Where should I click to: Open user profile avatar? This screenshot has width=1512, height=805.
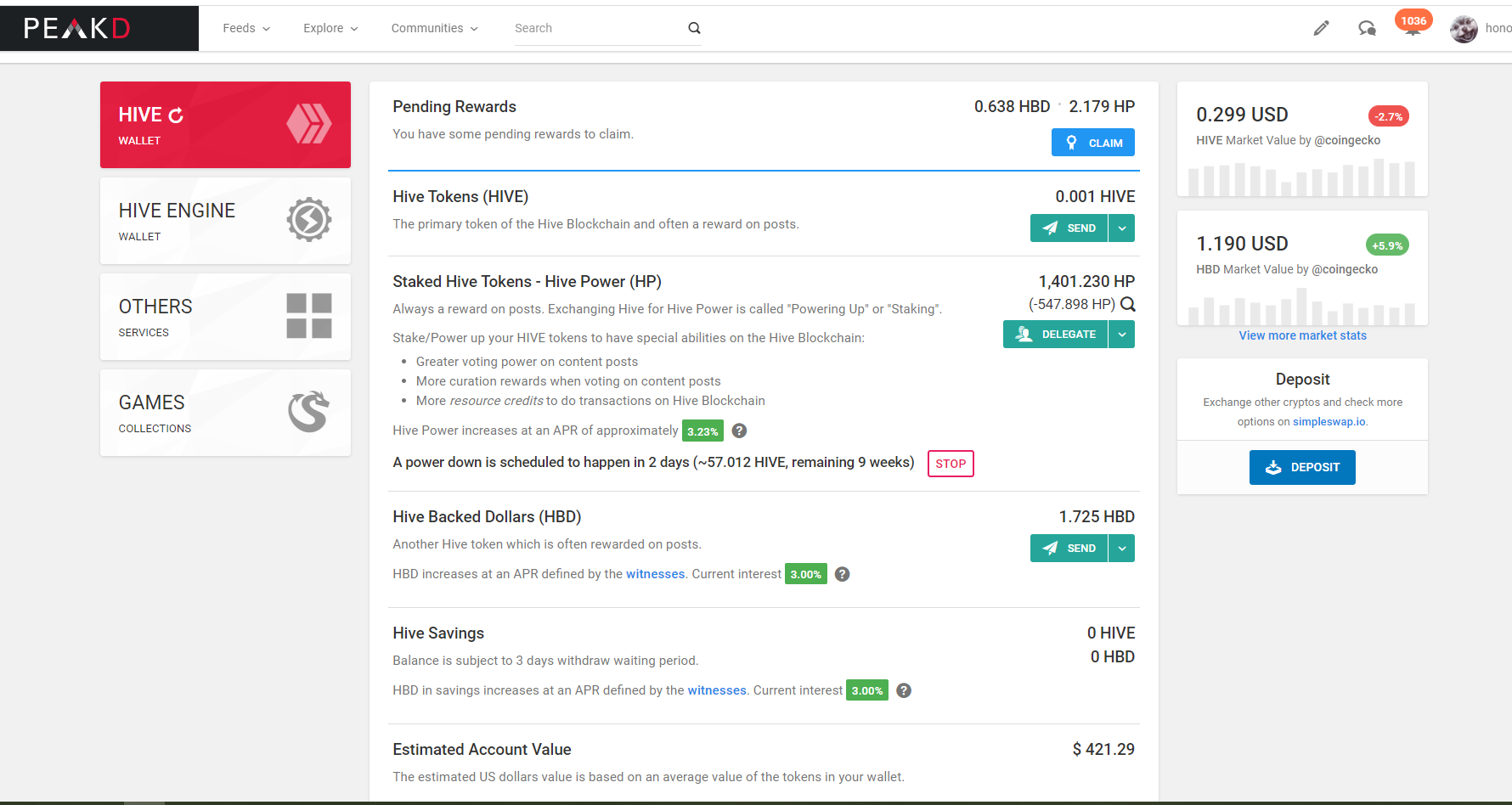(1464, 29)
